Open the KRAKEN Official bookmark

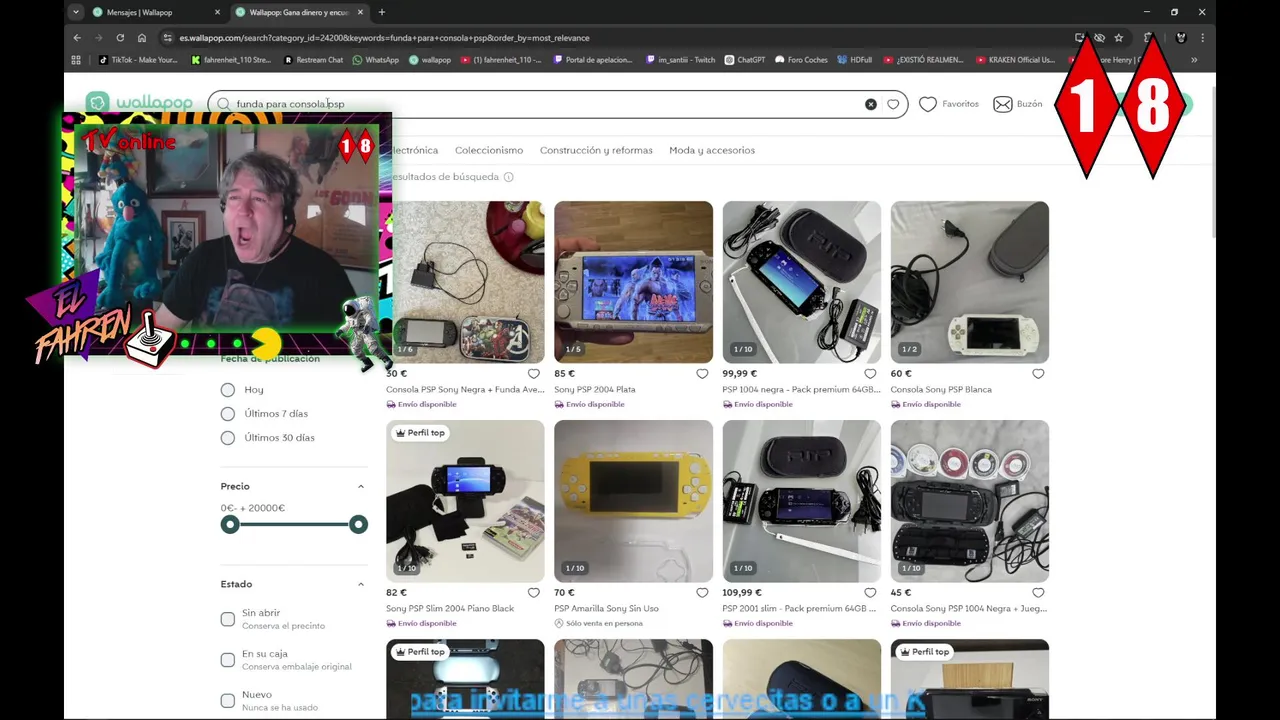click(1015, 60)
